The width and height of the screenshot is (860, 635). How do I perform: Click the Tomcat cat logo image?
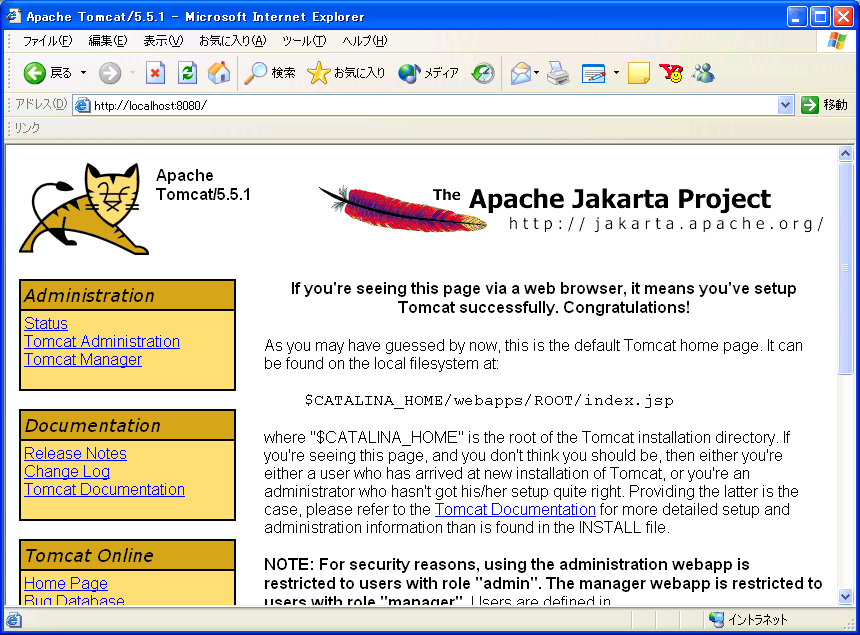pyautogui.click(x=83, y=208)
